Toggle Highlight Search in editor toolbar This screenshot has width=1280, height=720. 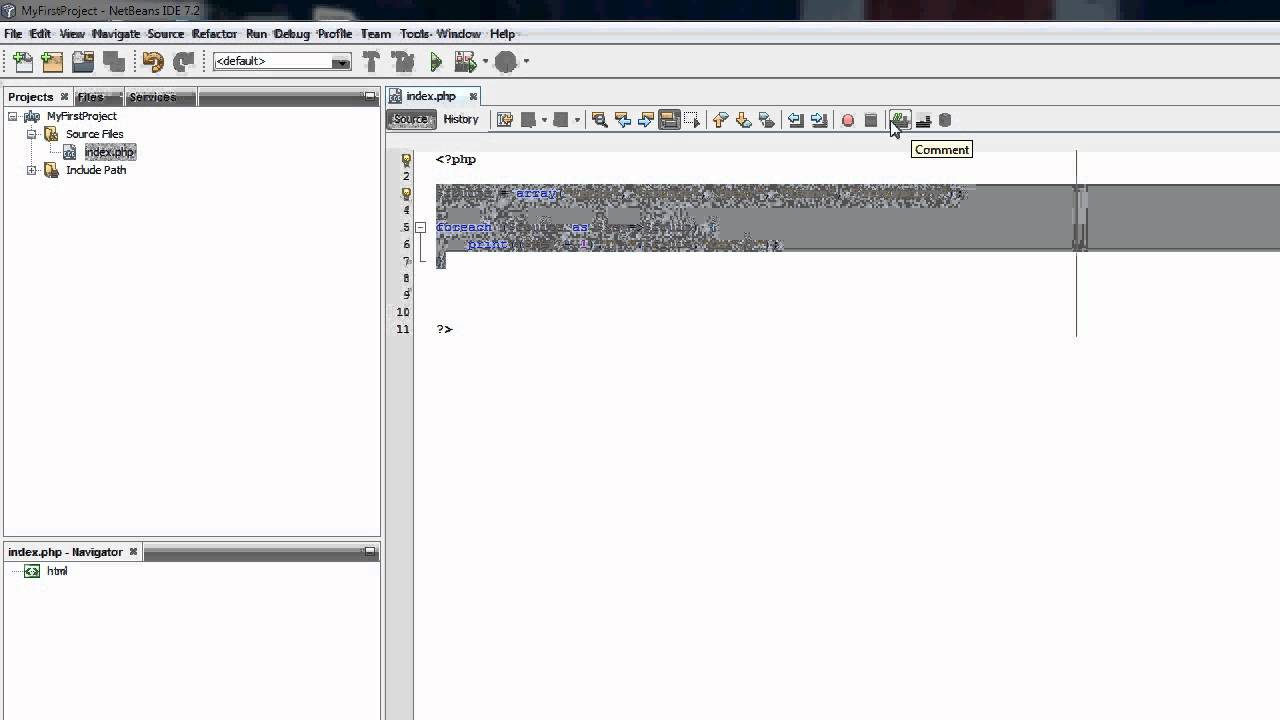coord(669,120)
